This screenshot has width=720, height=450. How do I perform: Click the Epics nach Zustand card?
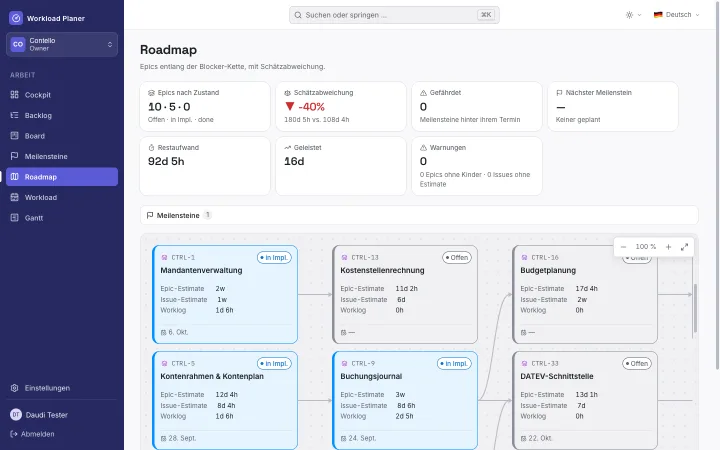coord(205,107)
